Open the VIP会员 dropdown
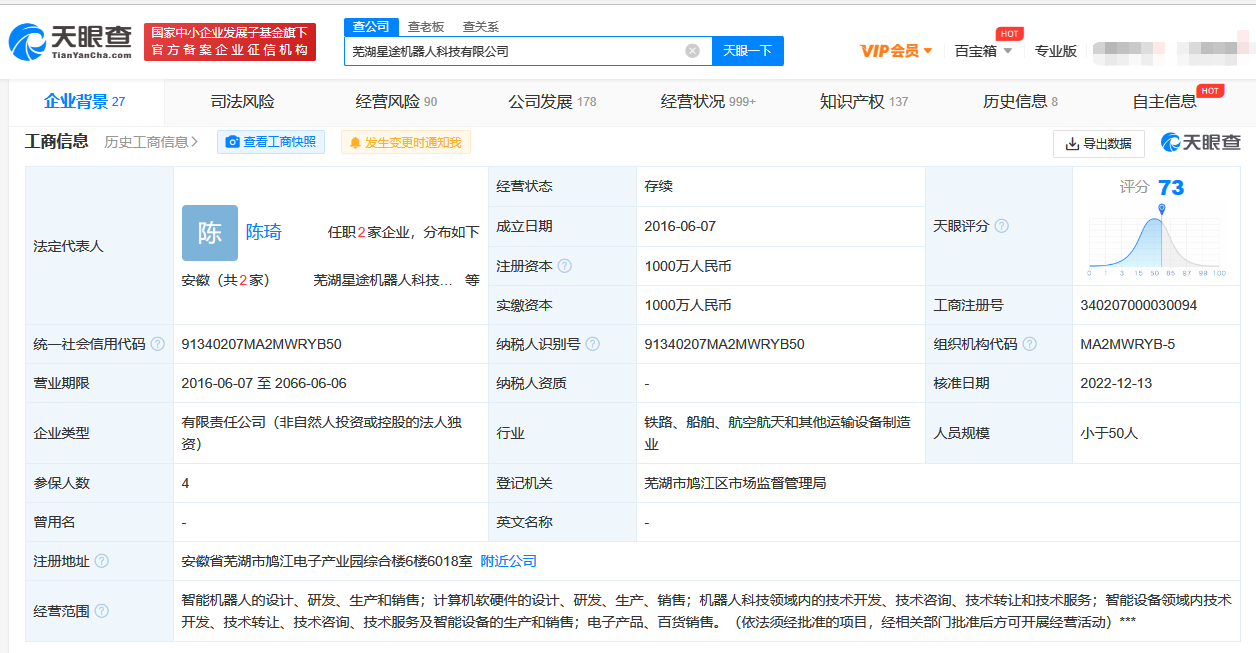This screenshot has height=653, width=1256. (x=897, y=50)
